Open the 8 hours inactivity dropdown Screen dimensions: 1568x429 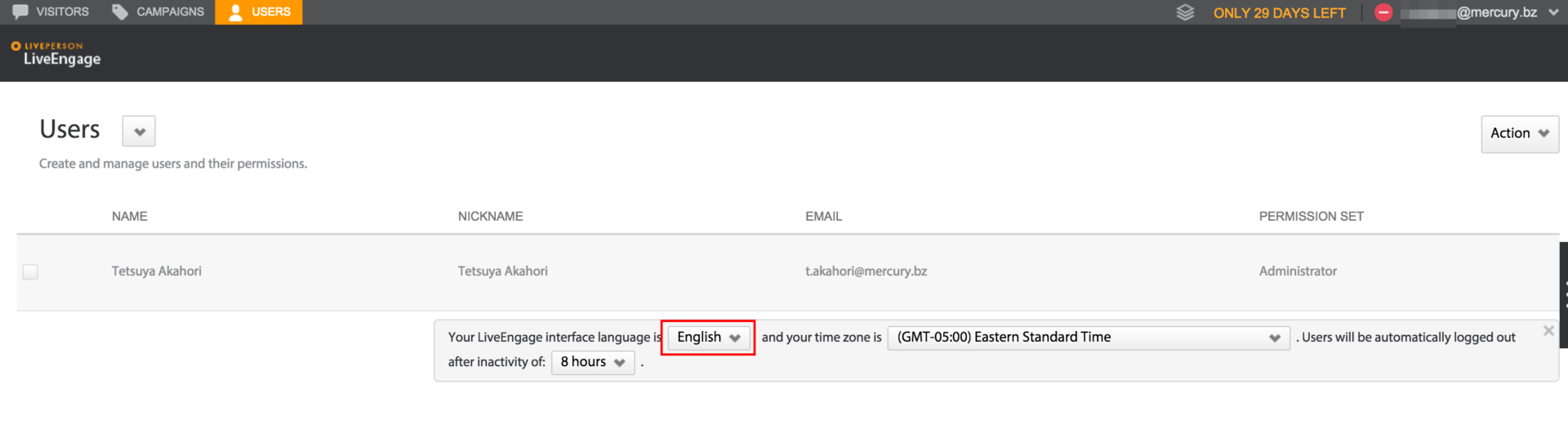pos(593,362)
